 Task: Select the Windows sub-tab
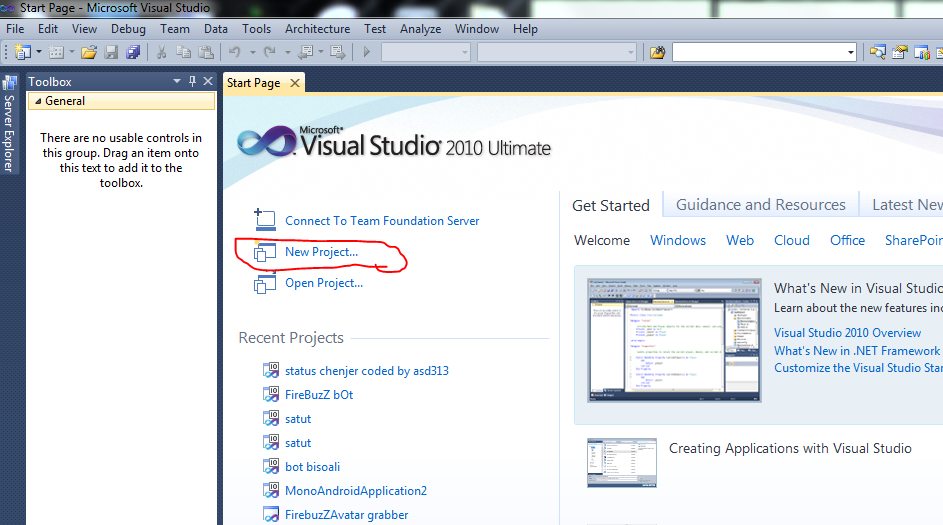click(x=678, y=241)
